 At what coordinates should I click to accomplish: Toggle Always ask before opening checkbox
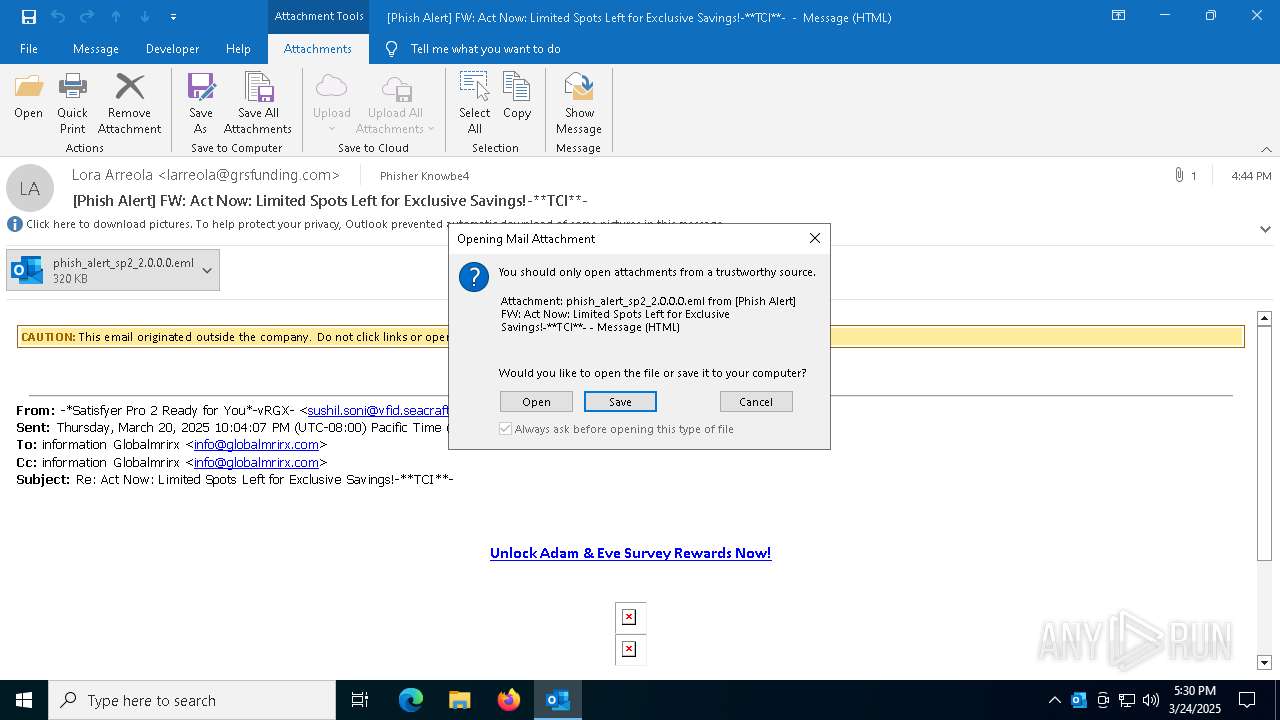click(506, 429)
